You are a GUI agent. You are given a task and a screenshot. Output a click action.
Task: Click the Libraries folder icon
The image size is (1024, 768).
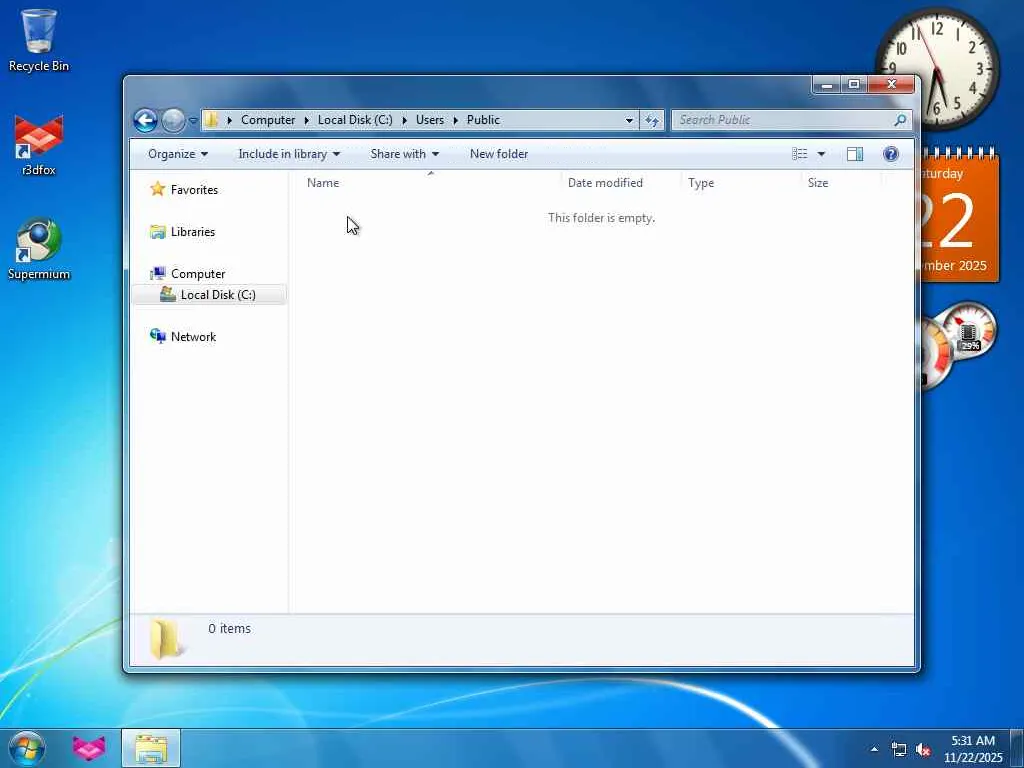pos(157,232)
